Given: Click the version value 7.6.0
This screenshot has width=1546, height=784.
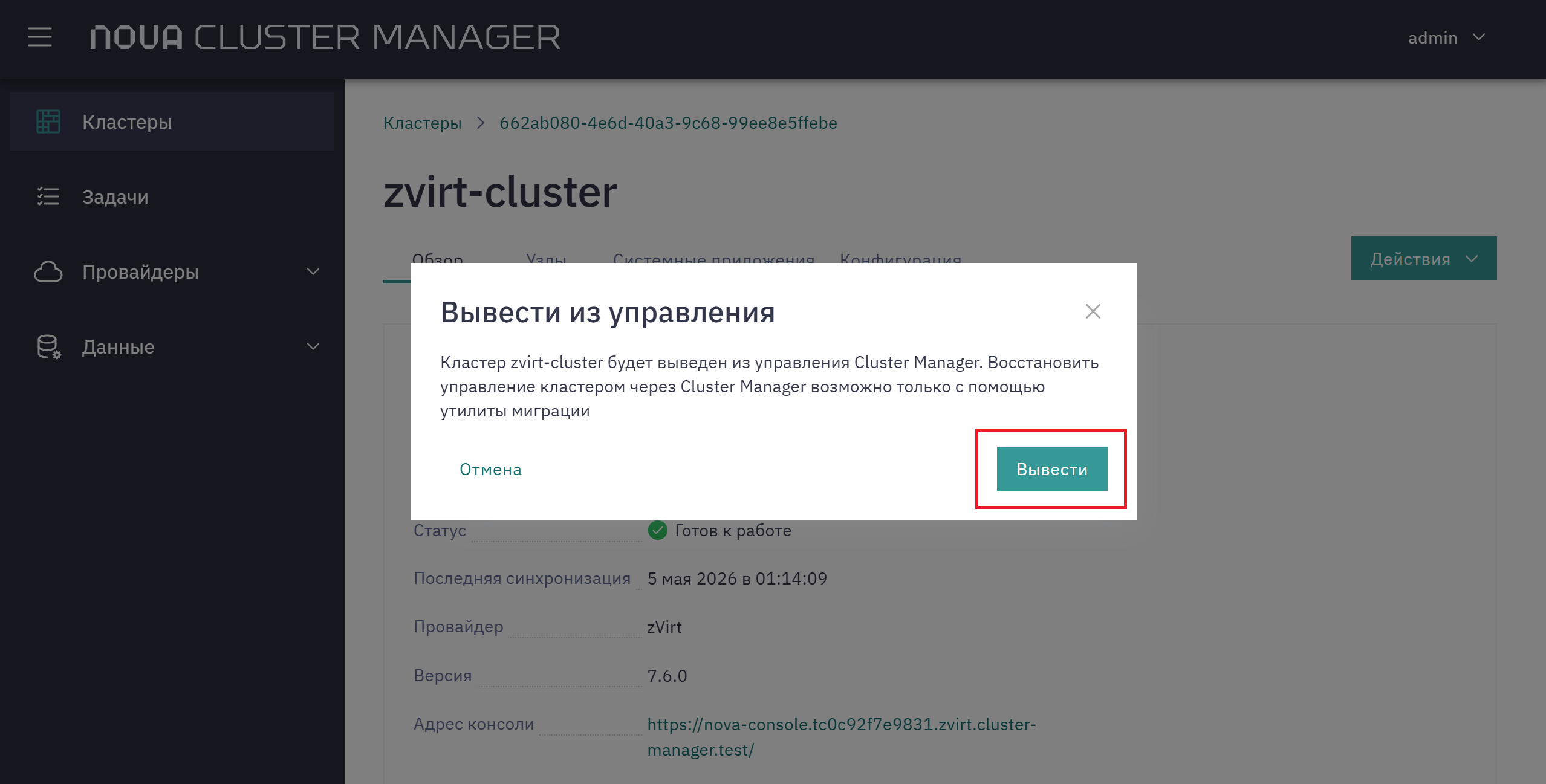Looking at the screenshot, I should click(x=667, y=675).
